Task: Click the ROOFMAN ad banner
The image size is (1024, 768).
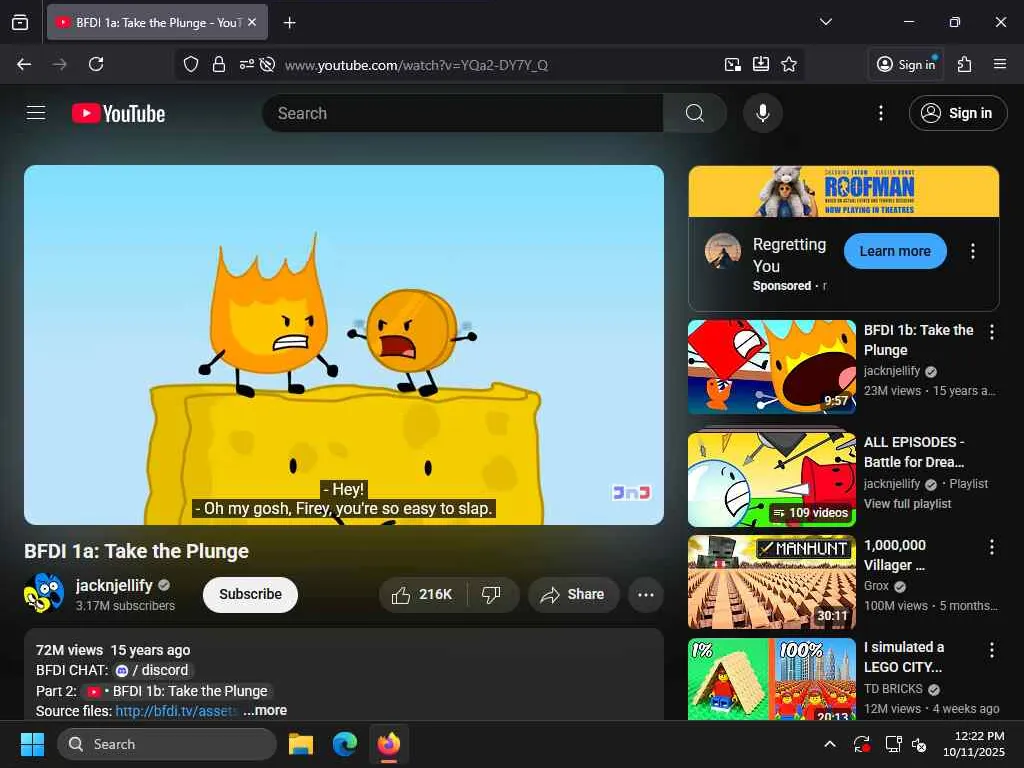Action: [x=843, y=191]
